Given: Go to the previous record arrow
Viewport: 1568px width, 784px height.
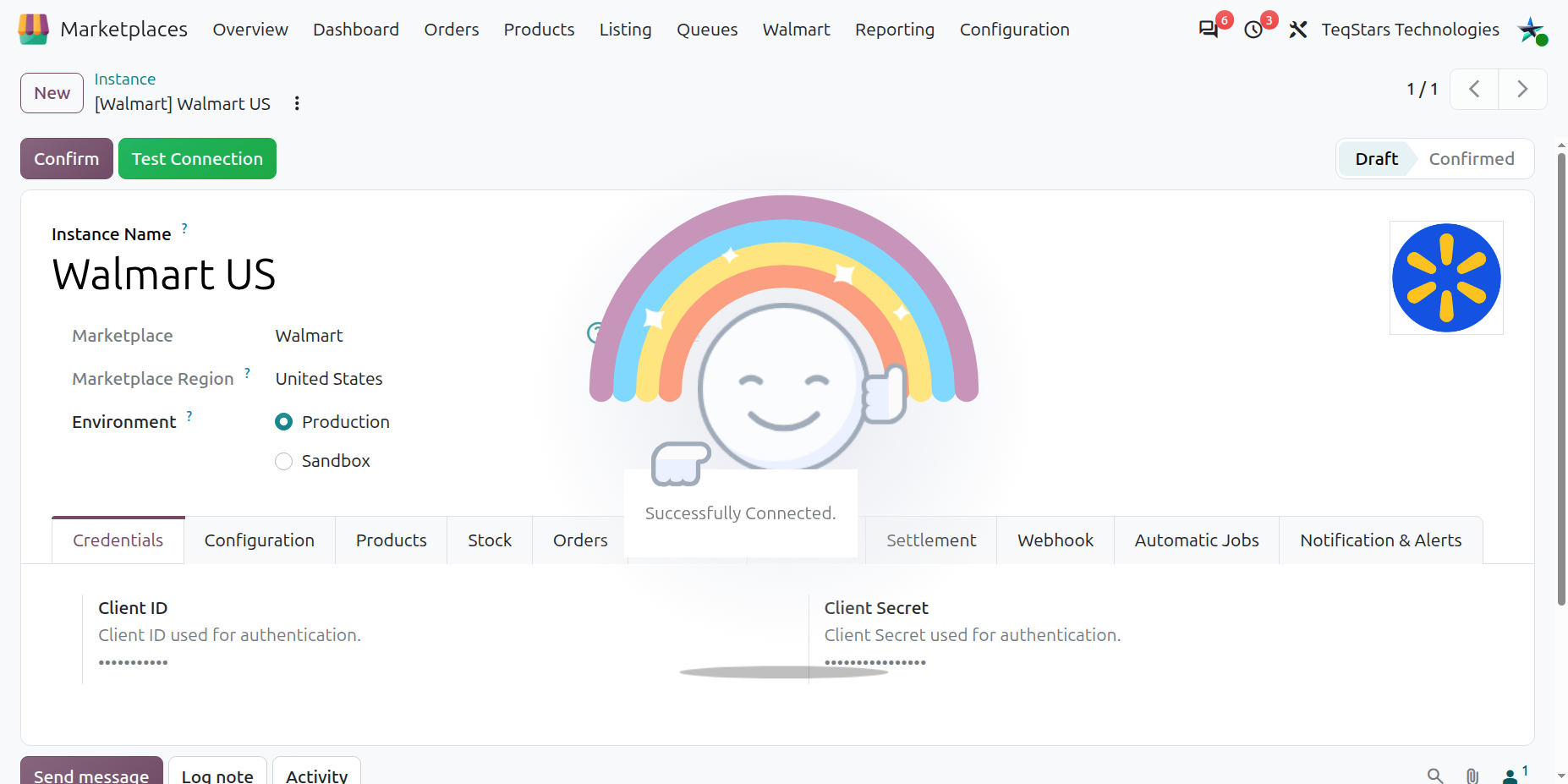Looking at the screenshot, I should 1474,89.
